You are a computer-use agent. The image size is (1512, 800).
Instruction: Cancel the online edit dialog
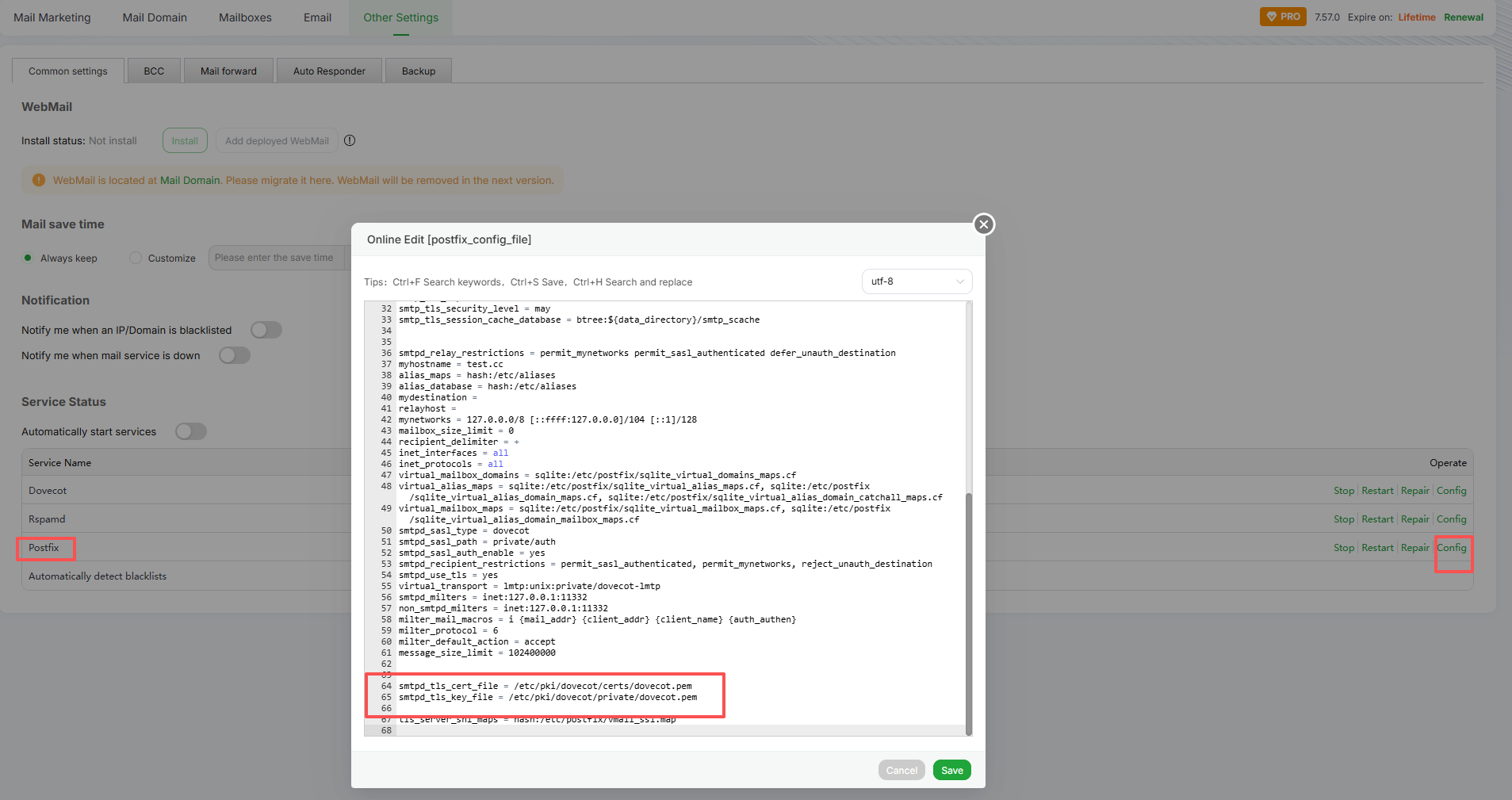coord(901,770)
